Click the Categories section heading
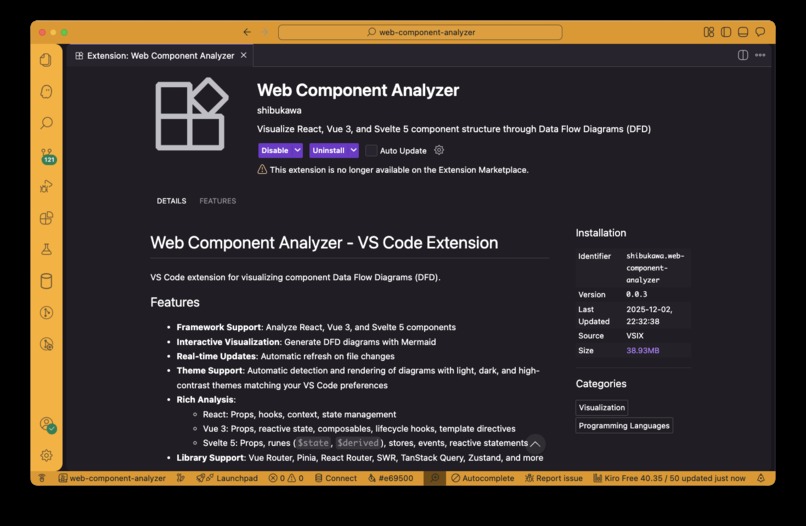Image resolution: width=806 pixels, height=526 pixels. tap(601, 384)
